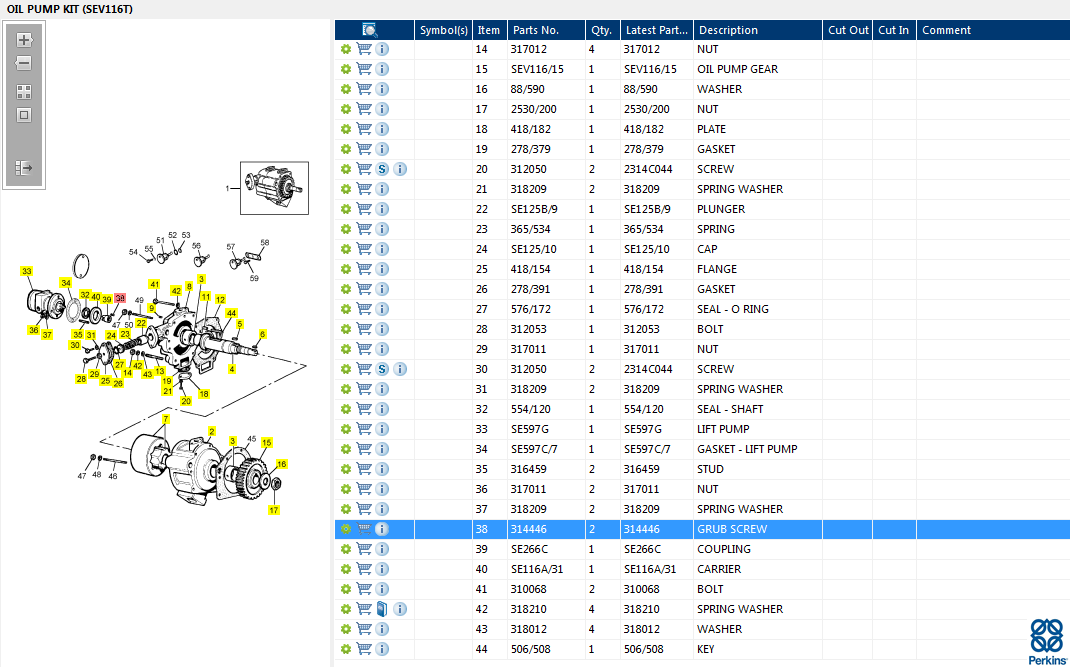Open info for SPRING 365/534
Image resolution: width=1070 pixels, height=667 pixels.
[x=382, y=229]
